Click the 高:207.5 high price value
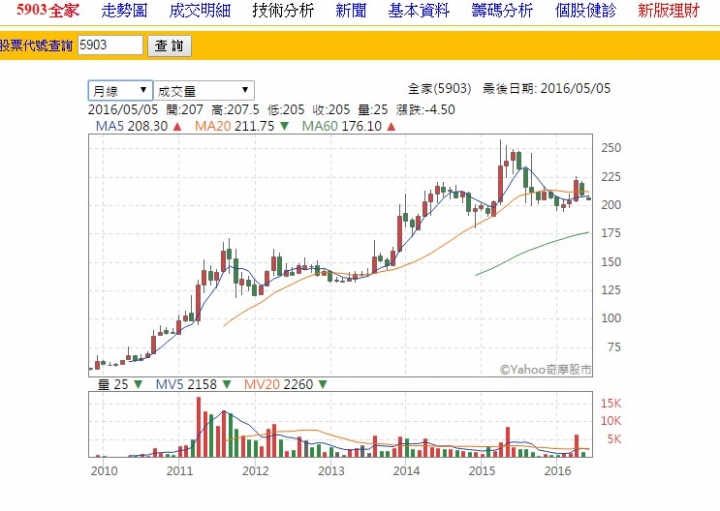Viewport: 720px width, 511px height. tap(235, 110)
